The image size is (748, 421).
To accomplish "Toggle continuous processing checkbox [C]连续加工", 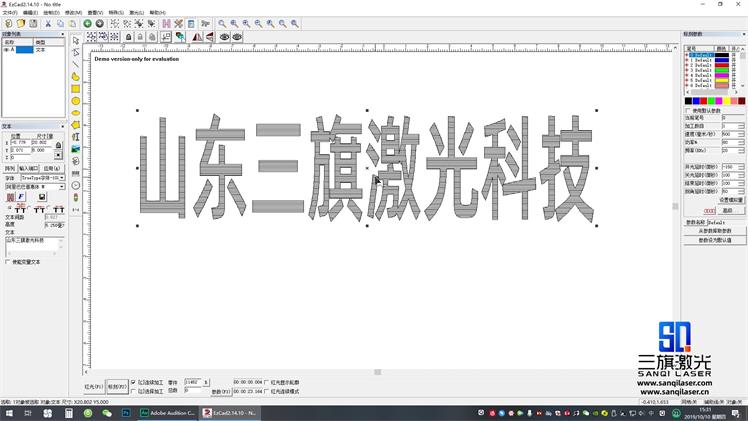I will pos(133,382).
